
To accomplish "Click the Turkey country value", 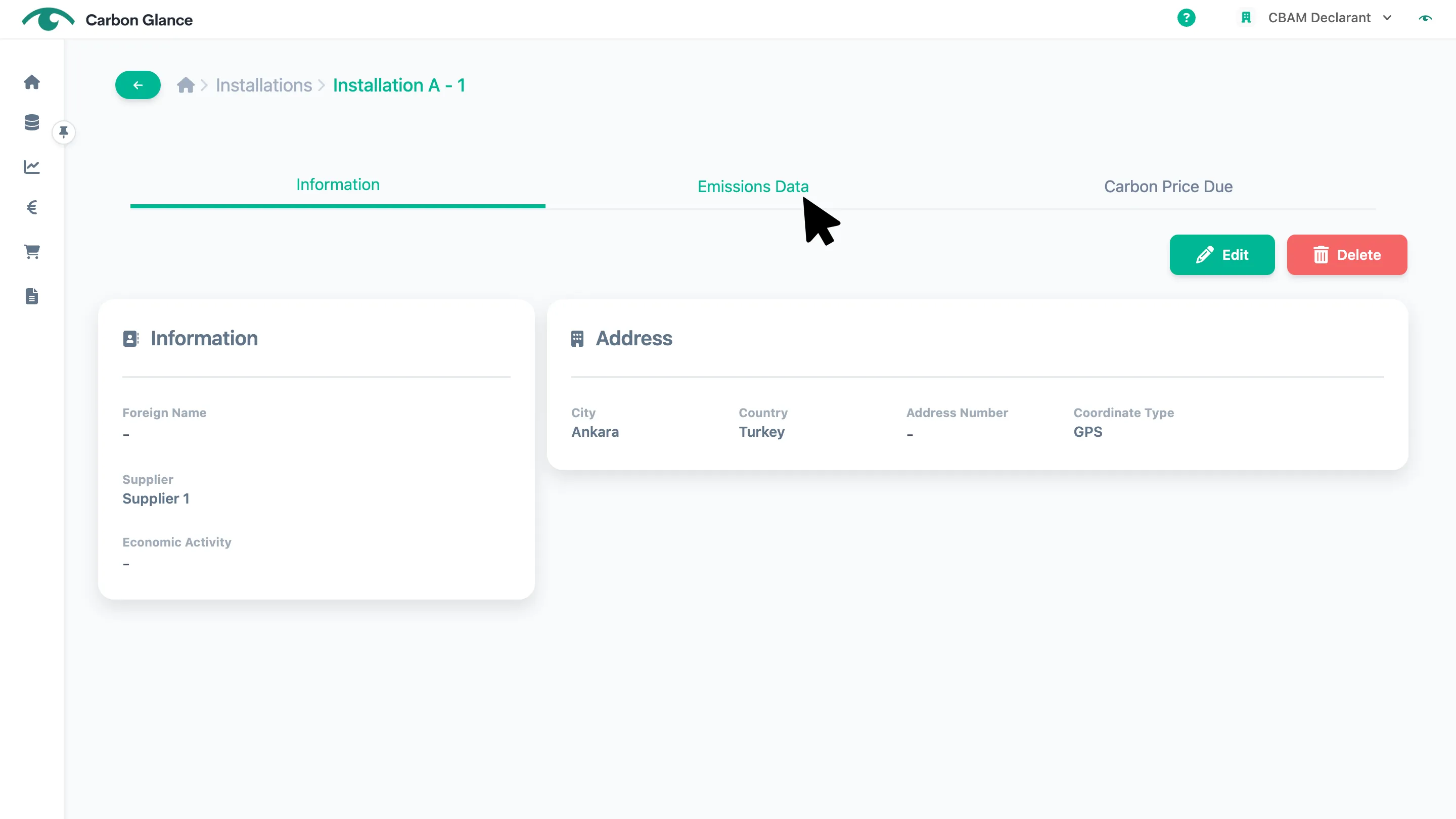I will click(x=761, y=432).
